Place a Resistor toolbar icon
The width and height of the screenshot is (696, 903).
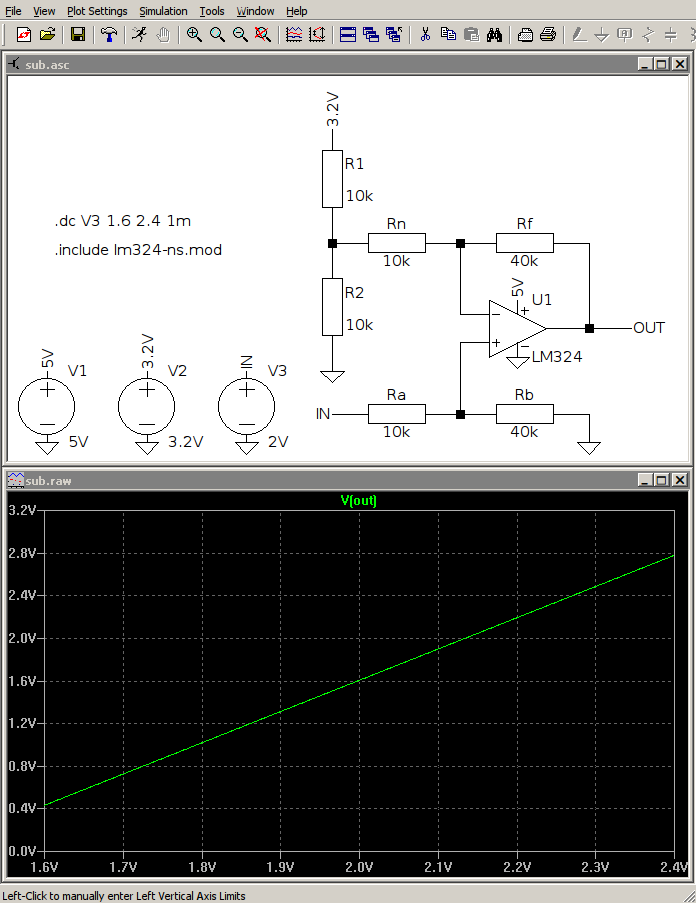click(648, 35)
